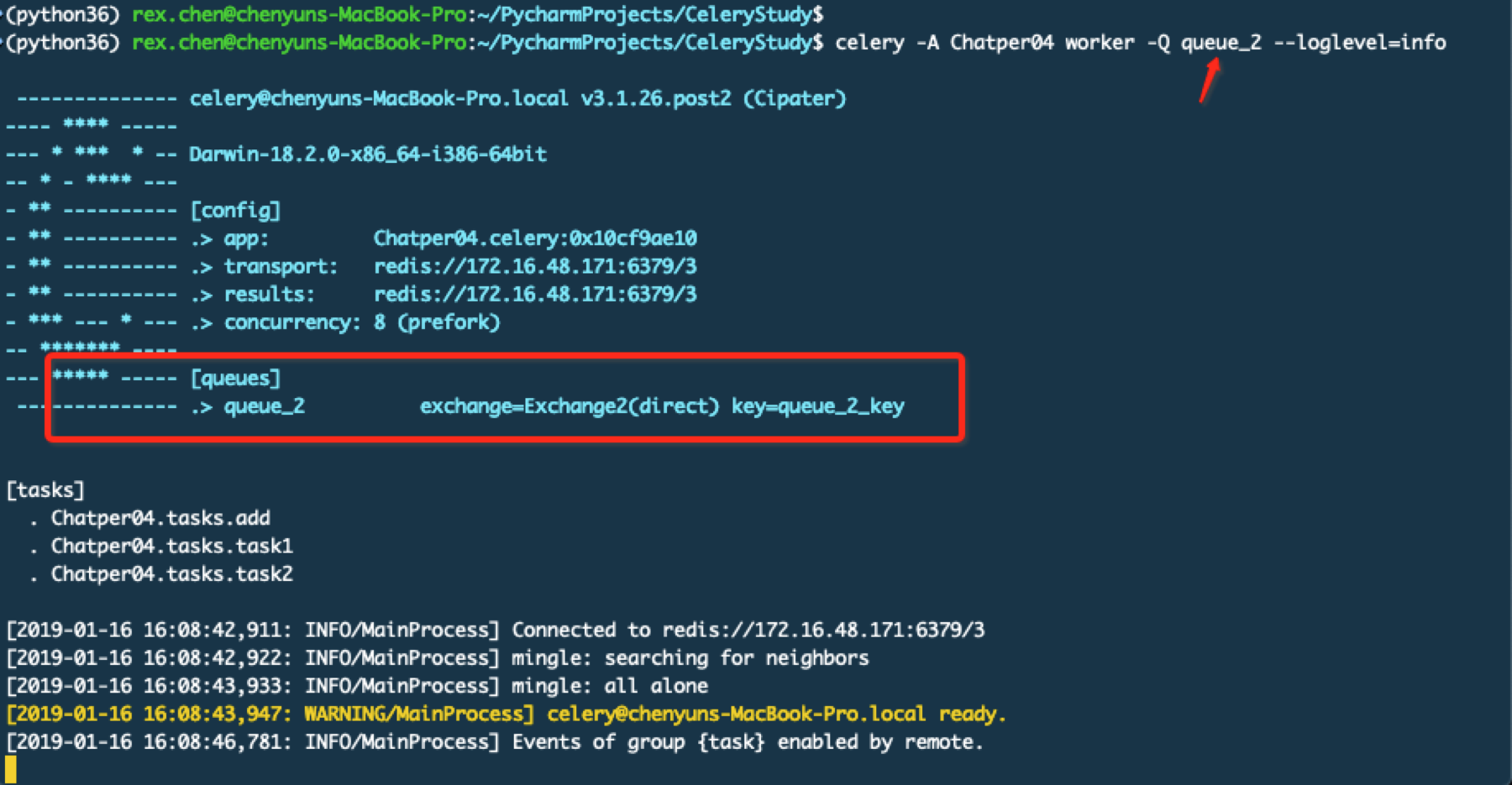Click the 'transport:' config label

pyautogui.click(x=281, y=266)
